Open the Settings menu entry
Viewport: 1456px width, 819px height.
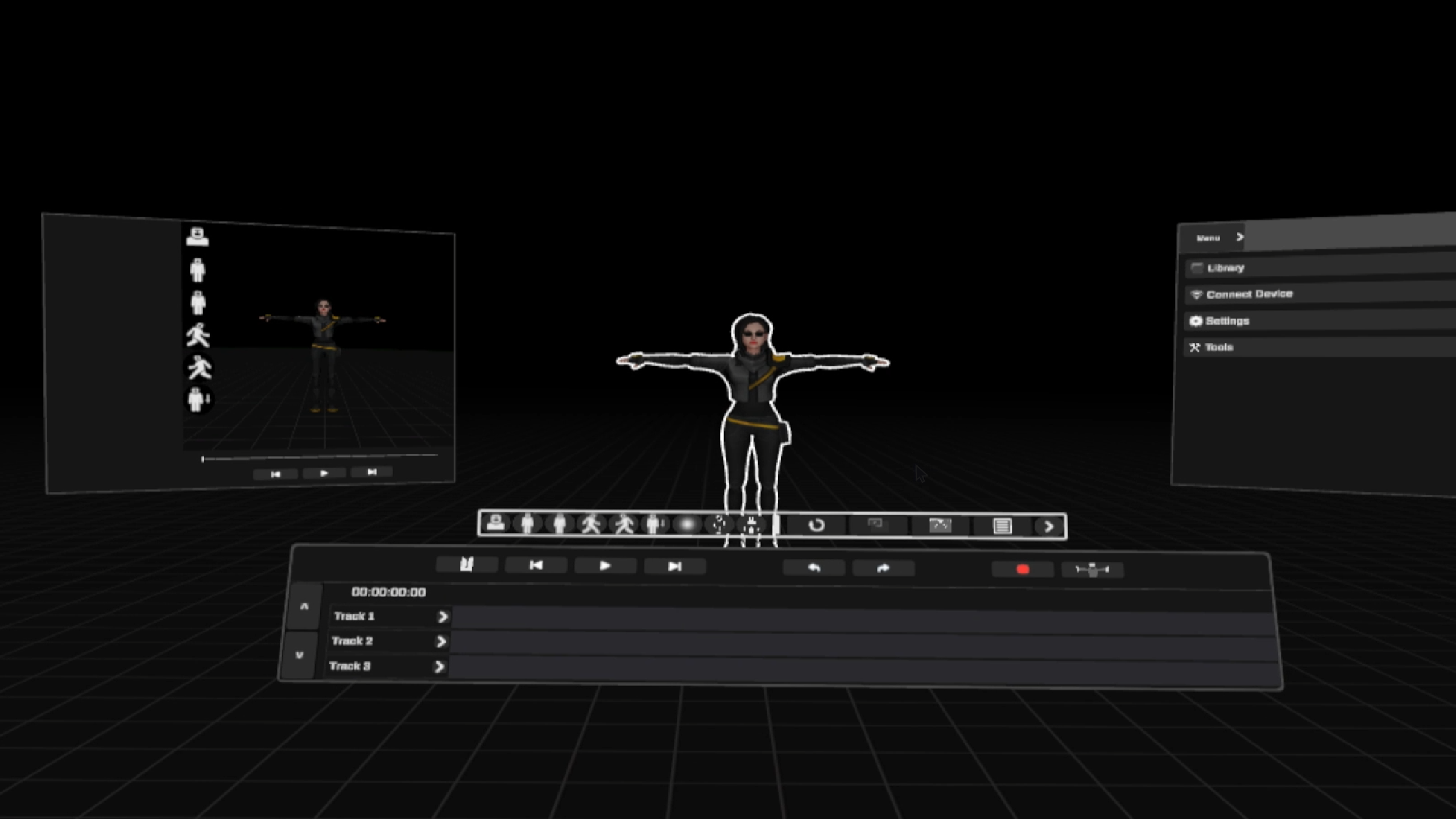pos(1227,321)
